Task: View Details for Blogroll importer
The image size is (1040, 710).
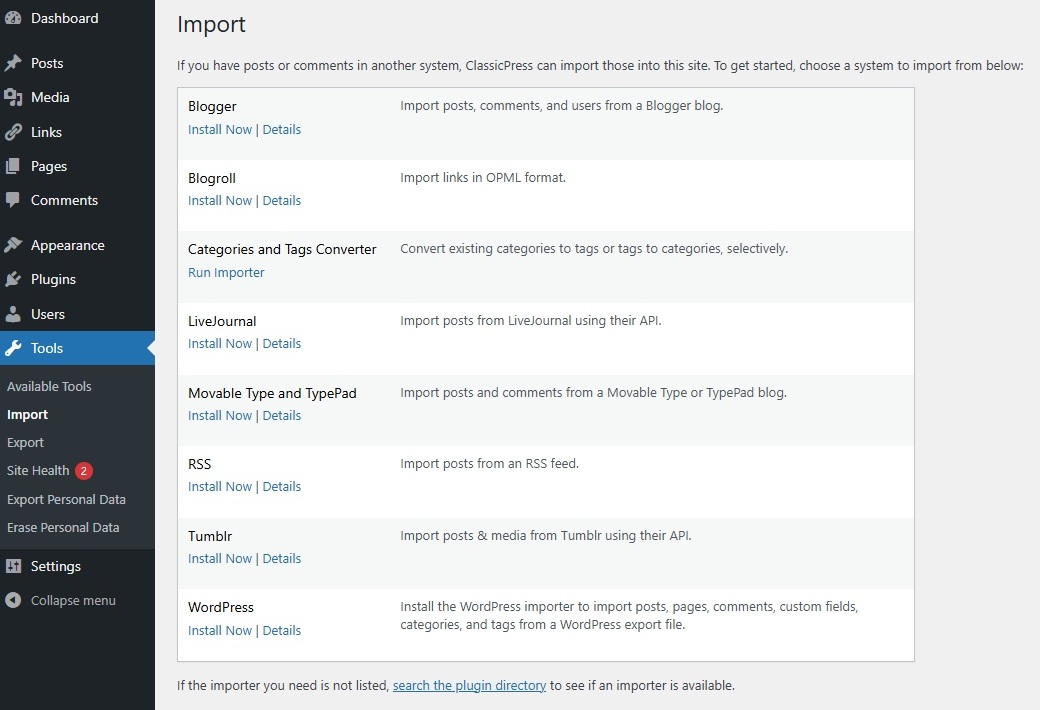Action: (x=281, y=200)
